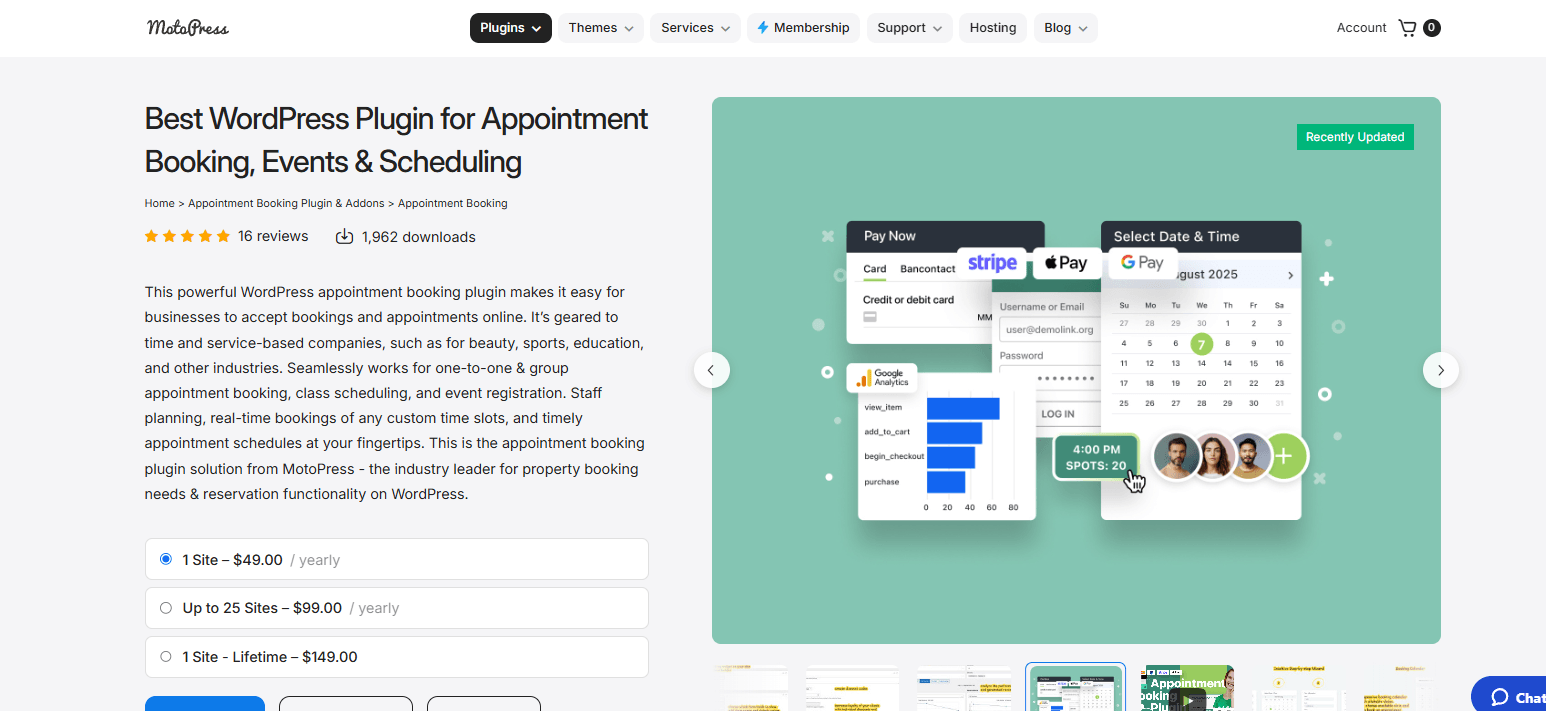Image resolution: width=1546 pixels, height=711 pixels.
Task: Open Appointment Booking Plugin & Addons breadcrumb
Action: click(286, 203)
